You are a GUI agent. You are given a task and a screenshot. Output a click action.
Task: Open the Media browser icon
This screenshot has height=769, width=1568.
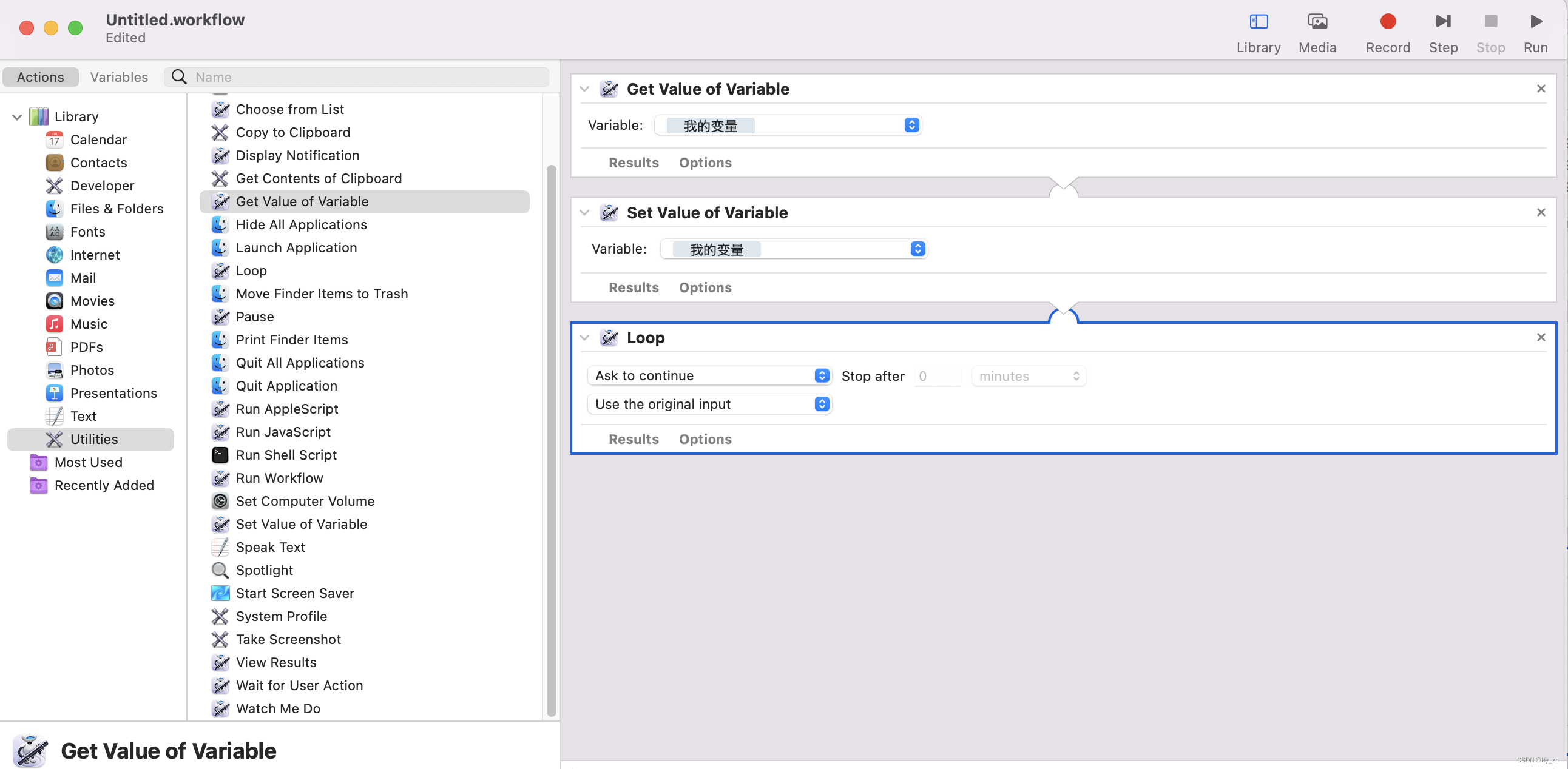(x=1317, y=22)
